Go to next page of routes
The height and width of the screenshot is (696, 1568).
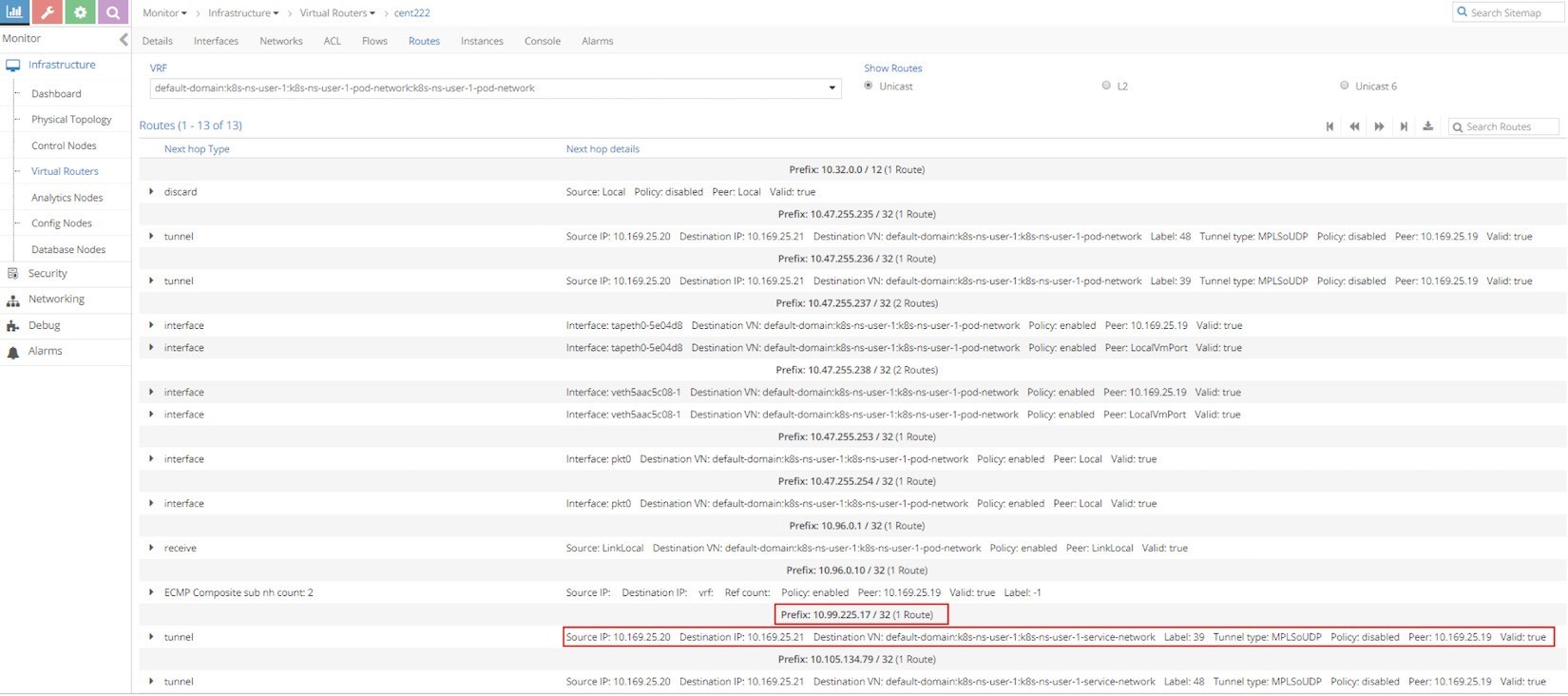(1379, 126)
